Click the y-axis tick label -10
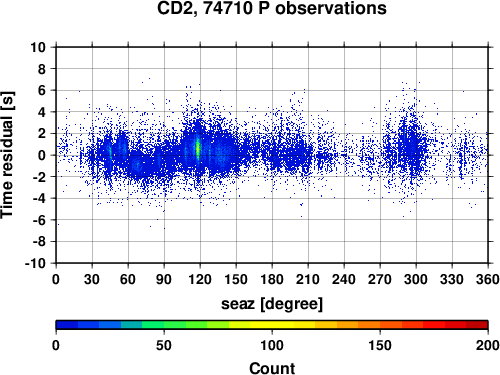 click(36, 263)
